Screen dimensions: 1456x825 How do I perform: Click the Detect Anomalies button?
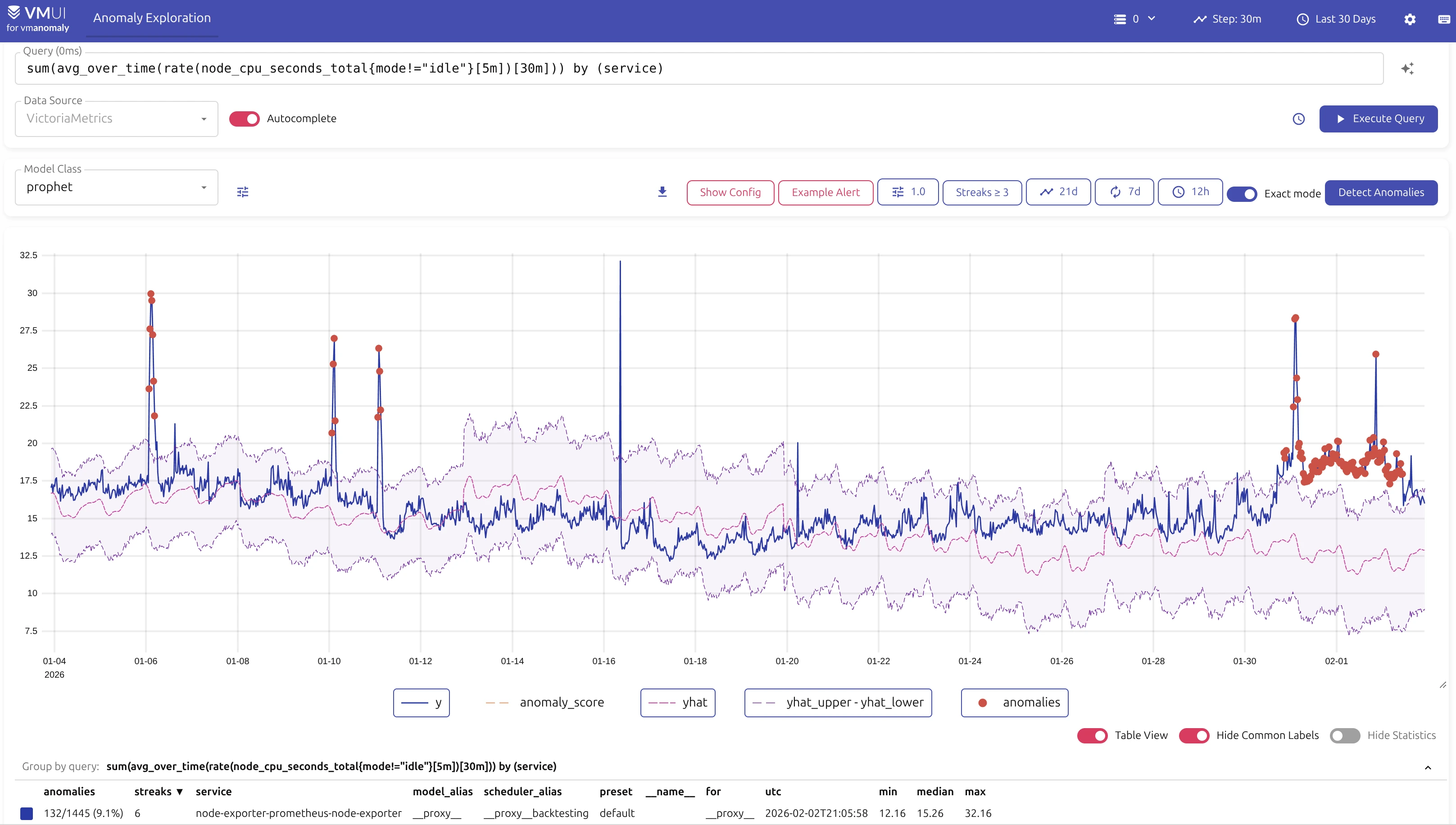coord(1381,193)
